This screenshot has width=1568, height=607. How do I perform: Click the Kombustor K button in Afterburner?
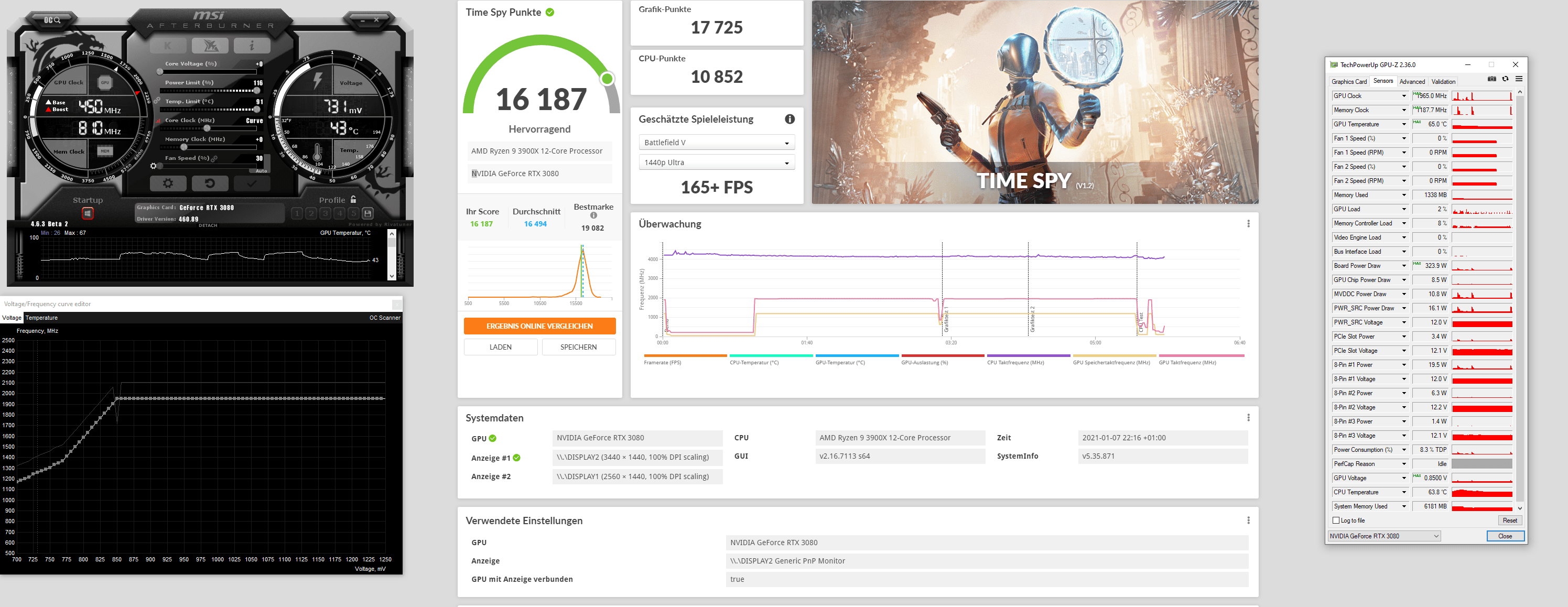coord(167,45)
